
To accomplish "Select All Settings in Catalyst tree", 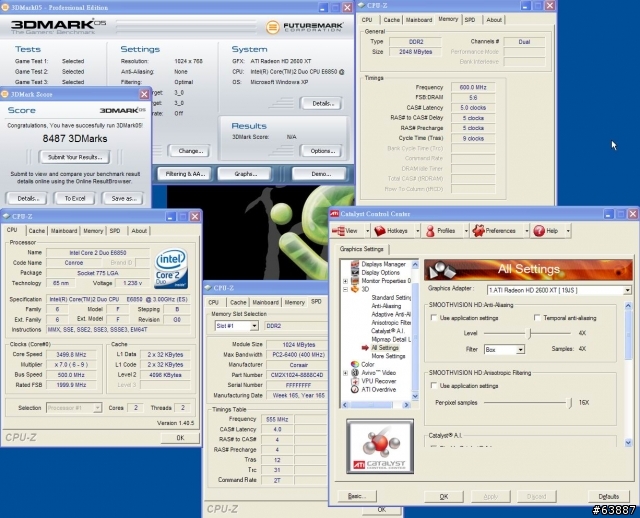I will 385,348.
